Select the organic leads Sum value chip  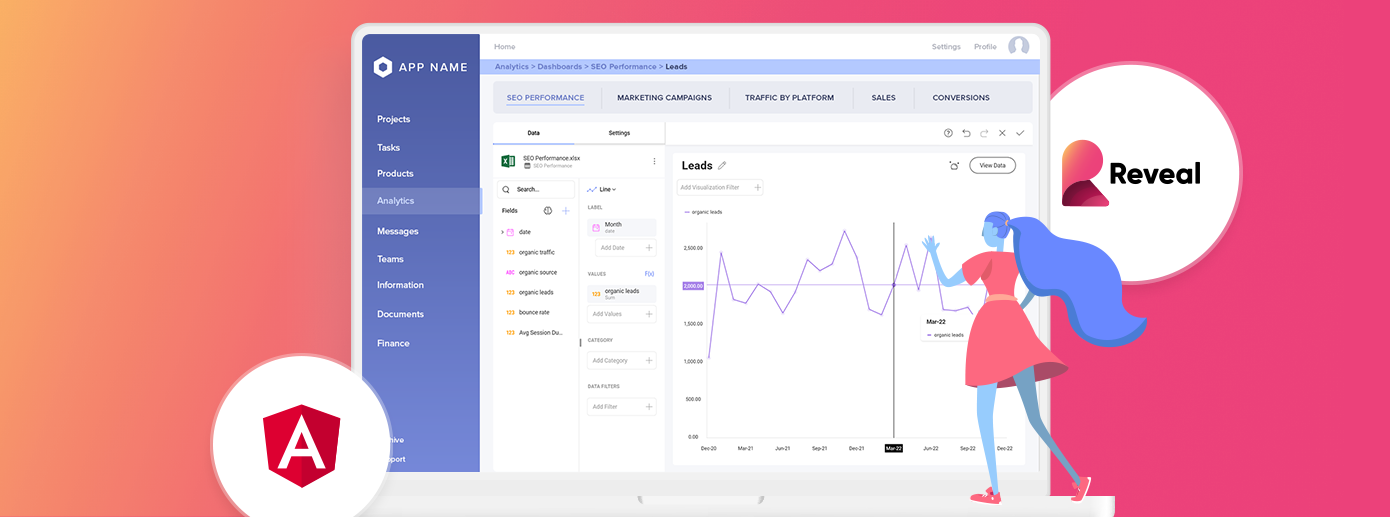click(x=622, y=294)
